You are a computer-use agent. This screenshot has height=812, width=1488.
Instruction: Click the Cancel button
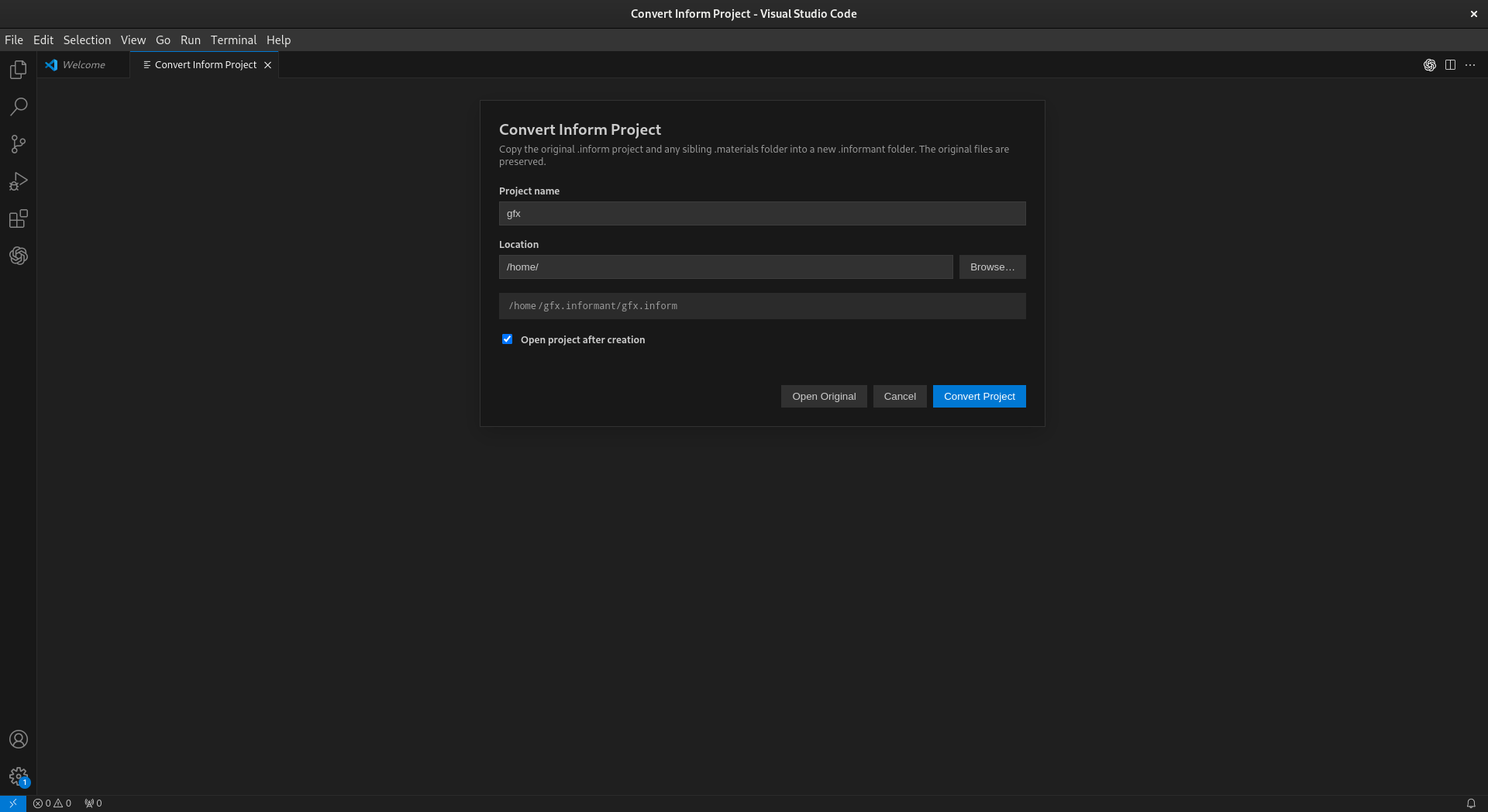tap(900, 397)
